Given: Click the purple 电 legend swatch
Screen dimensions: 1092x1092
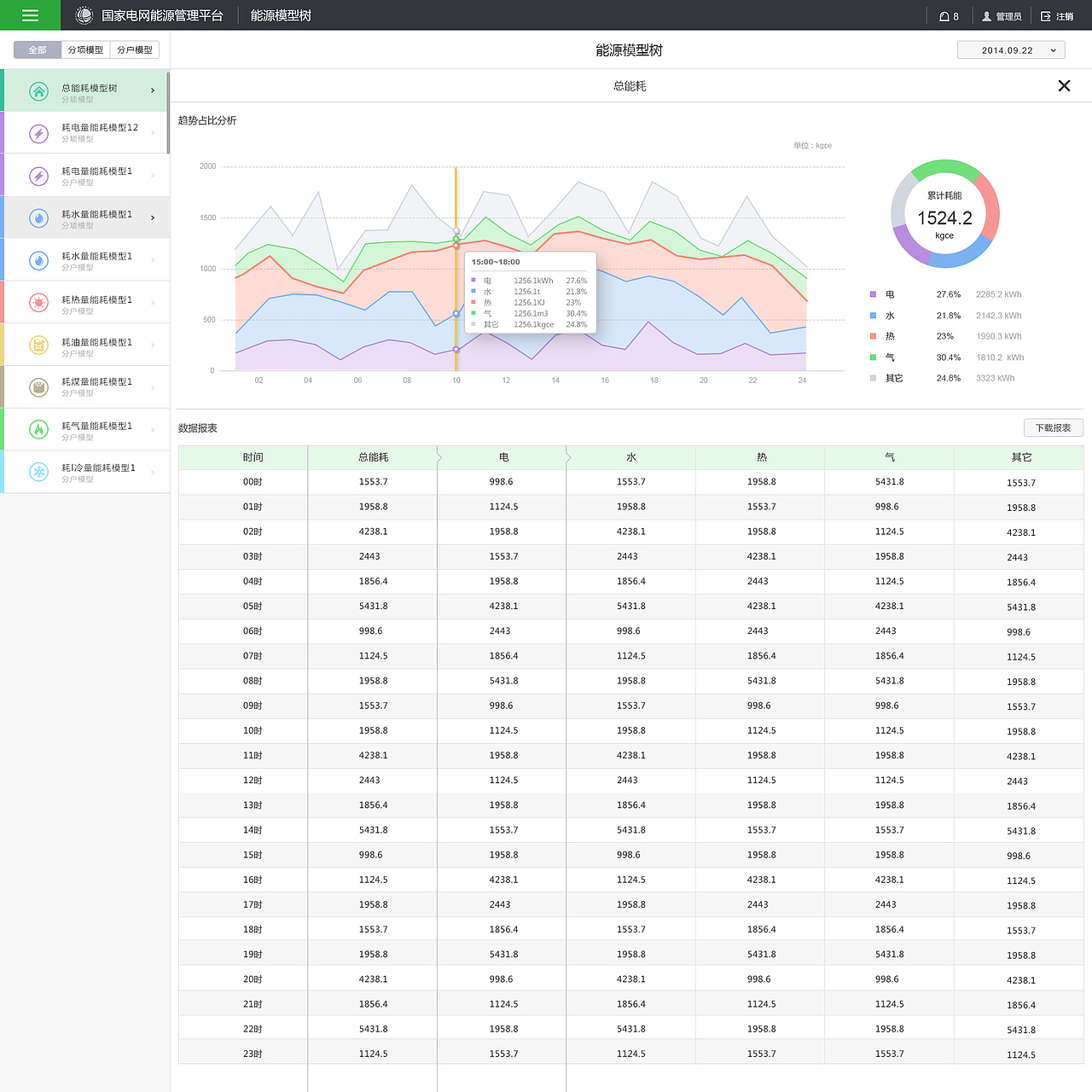Looking at the screenshot, I should [x=873, y=294].
